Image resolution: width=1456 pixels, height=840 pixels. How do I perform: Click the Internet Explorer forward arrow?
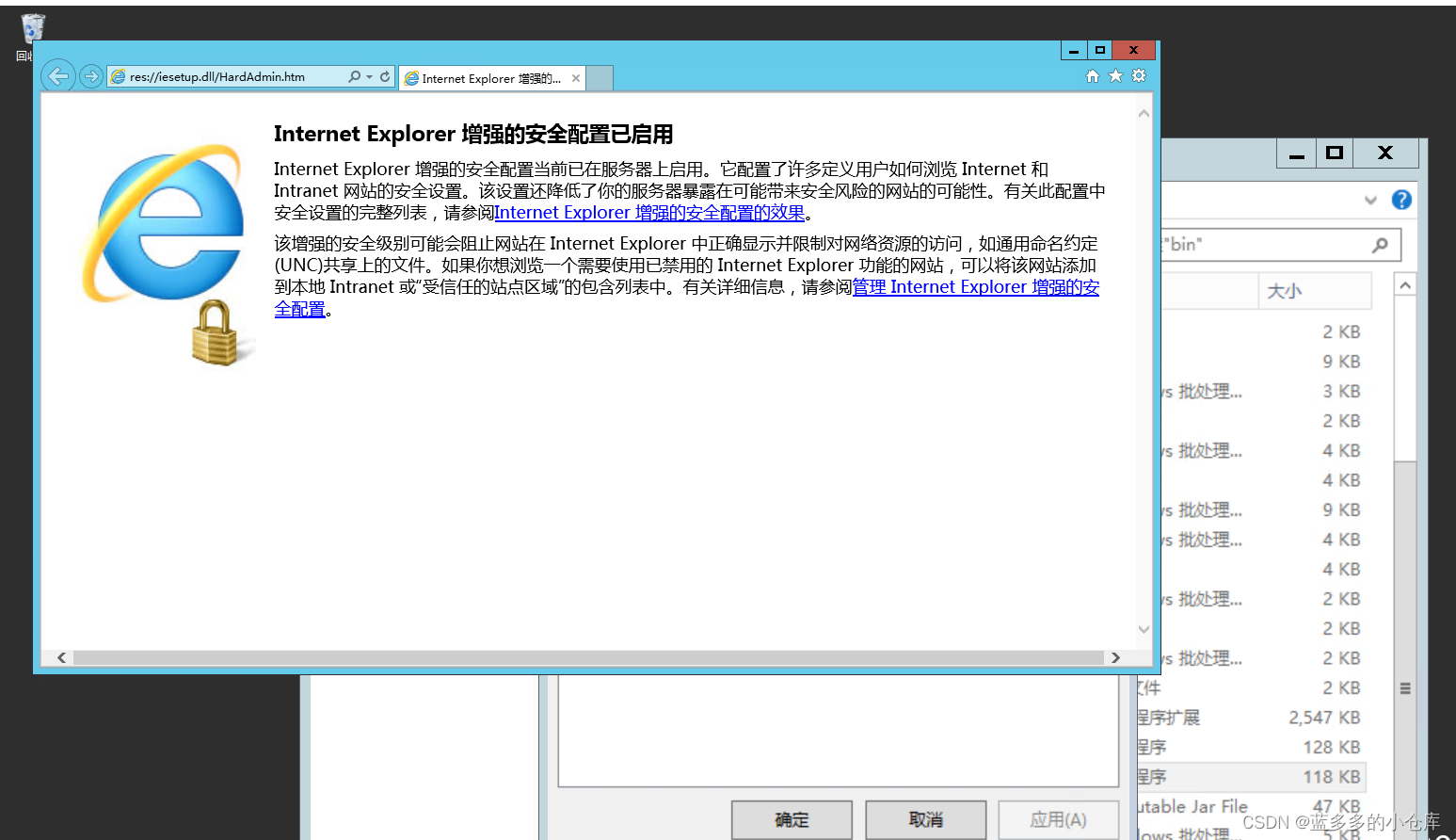(x=91, y=76)
